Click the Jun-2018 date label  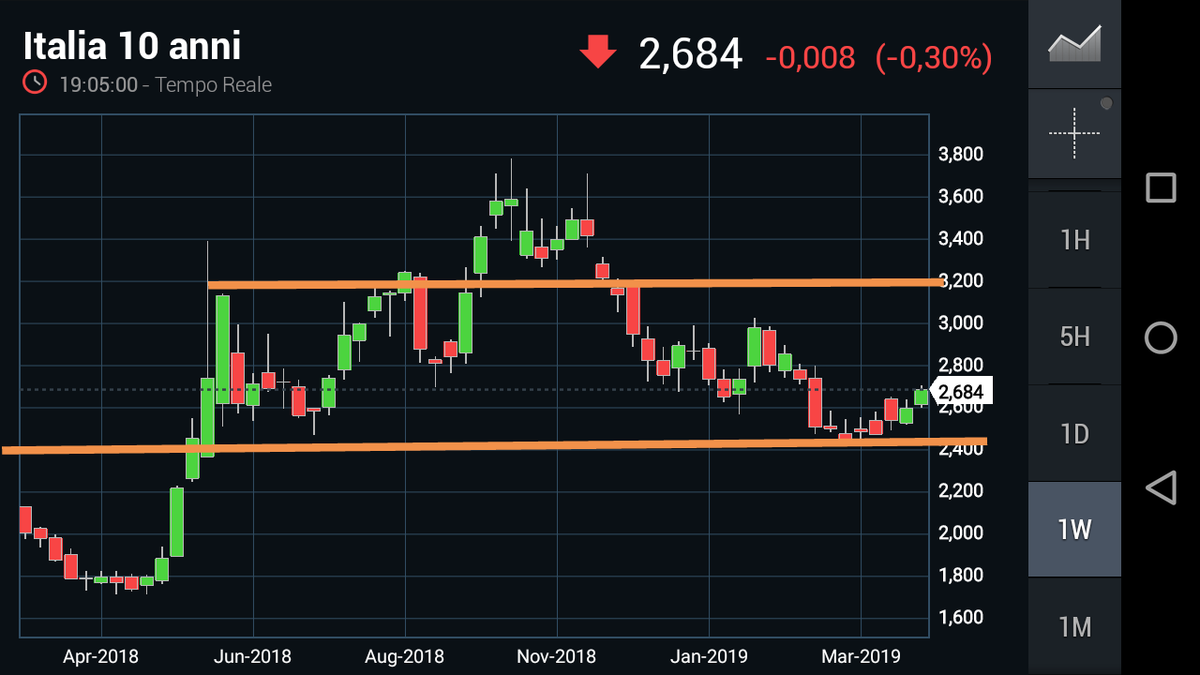pyautogui.click(x=253, y=656)
